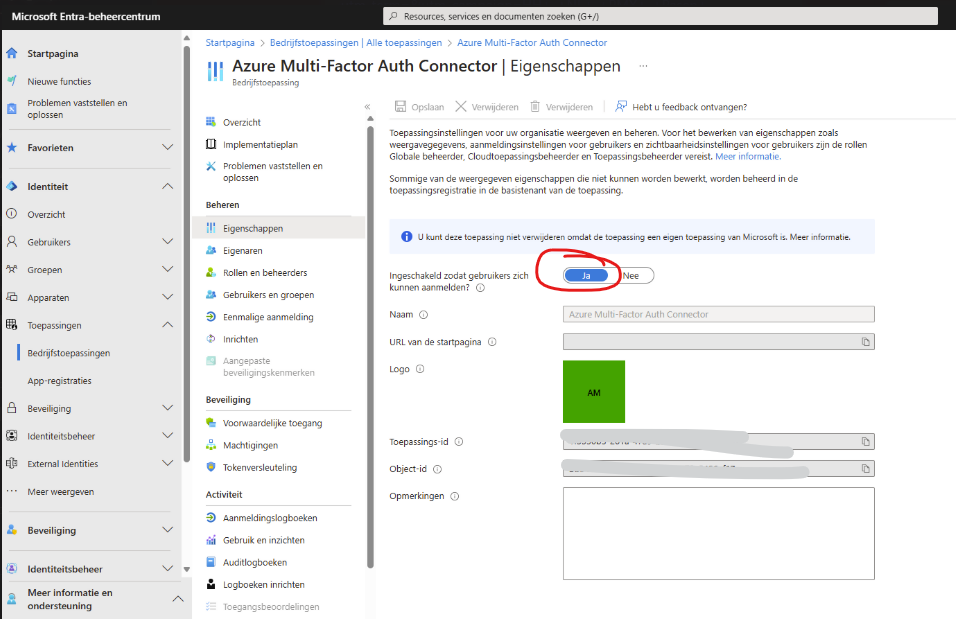Click the Opmerkingen text area
Viewport: 956px width, 619px height.
(719, 534)
